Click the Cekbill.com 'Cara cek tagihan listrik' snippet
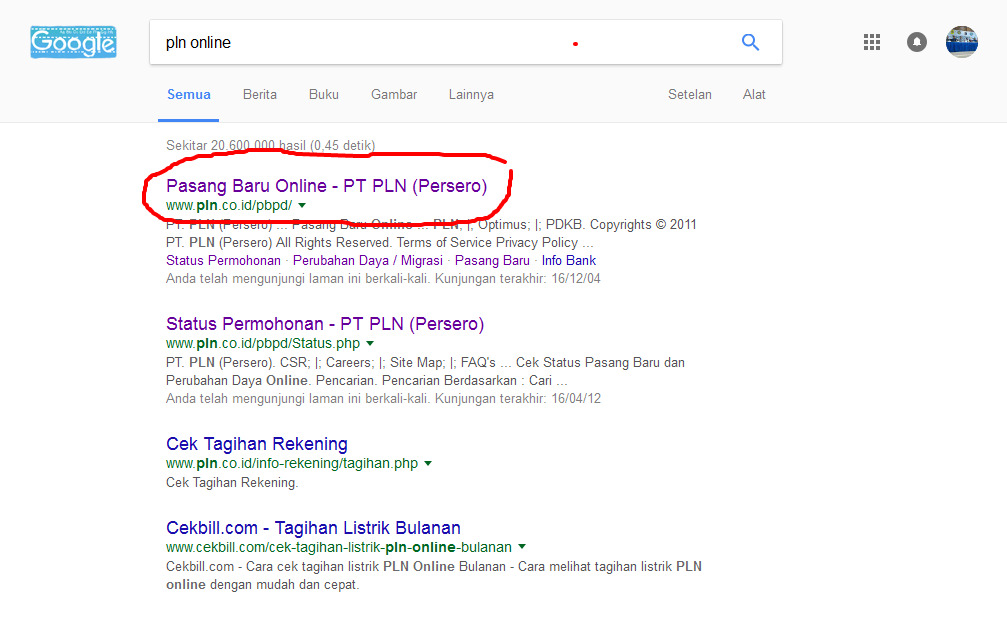The image size is (1007, 618). (433, 576)
